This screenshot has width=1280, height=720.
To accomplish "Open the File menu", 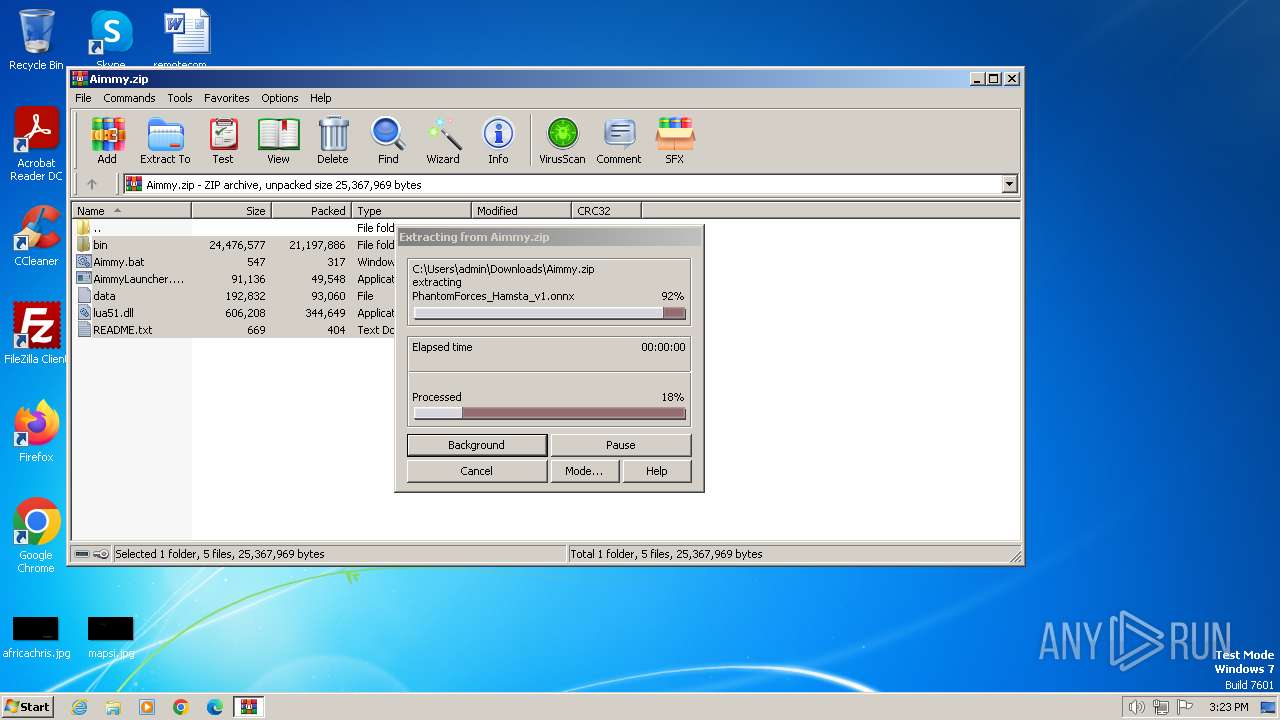I will tap(83, 98).
